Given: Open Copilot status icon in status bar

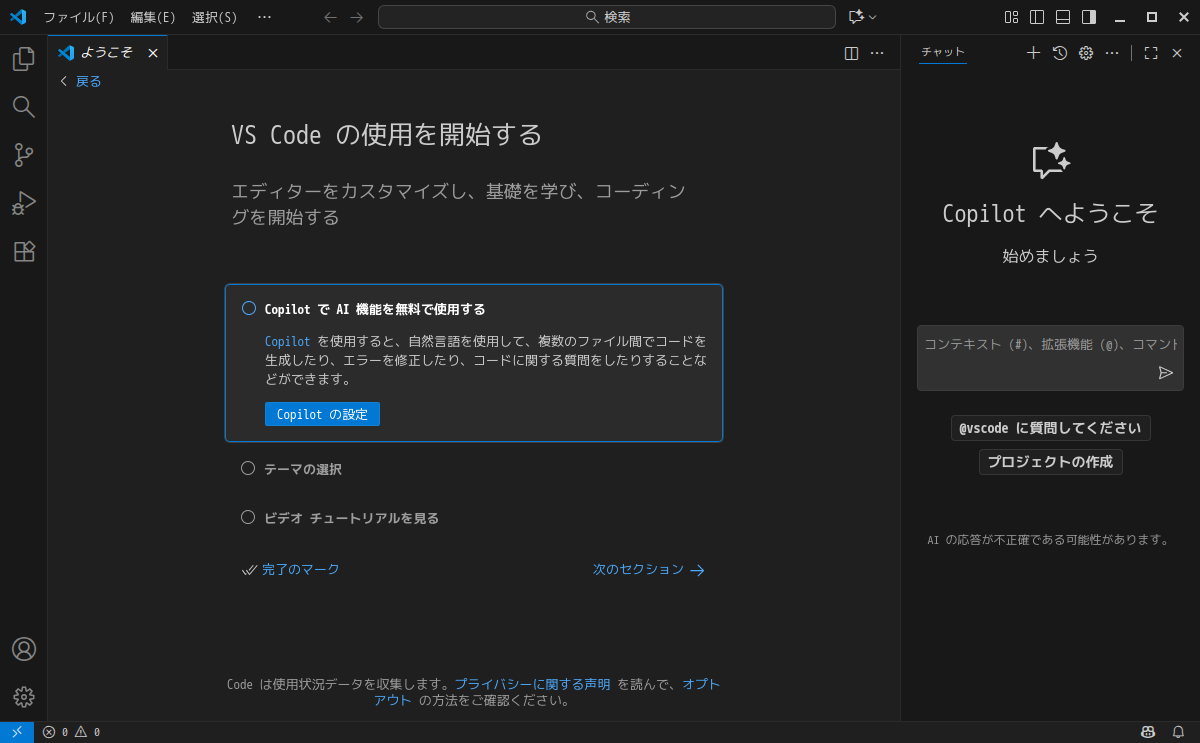Looking at the screenshot, I should point(1148,732).
